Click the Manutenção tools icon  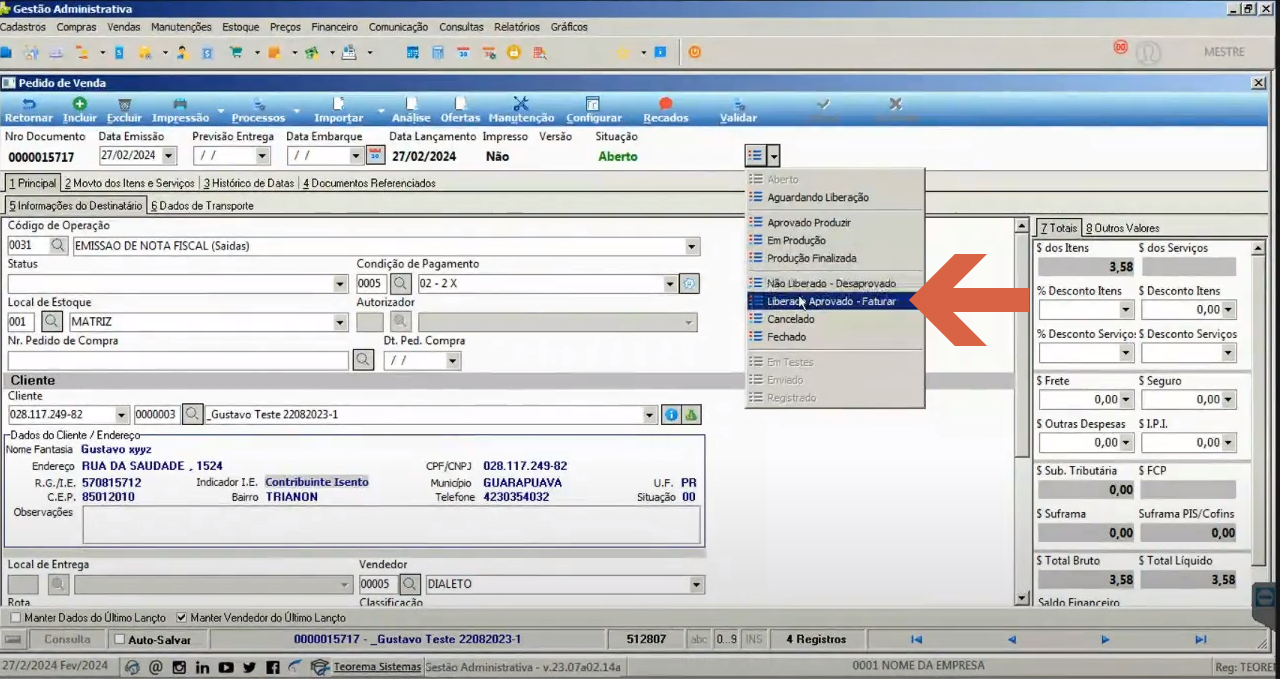pyautogui.click(x=521, y=104)
